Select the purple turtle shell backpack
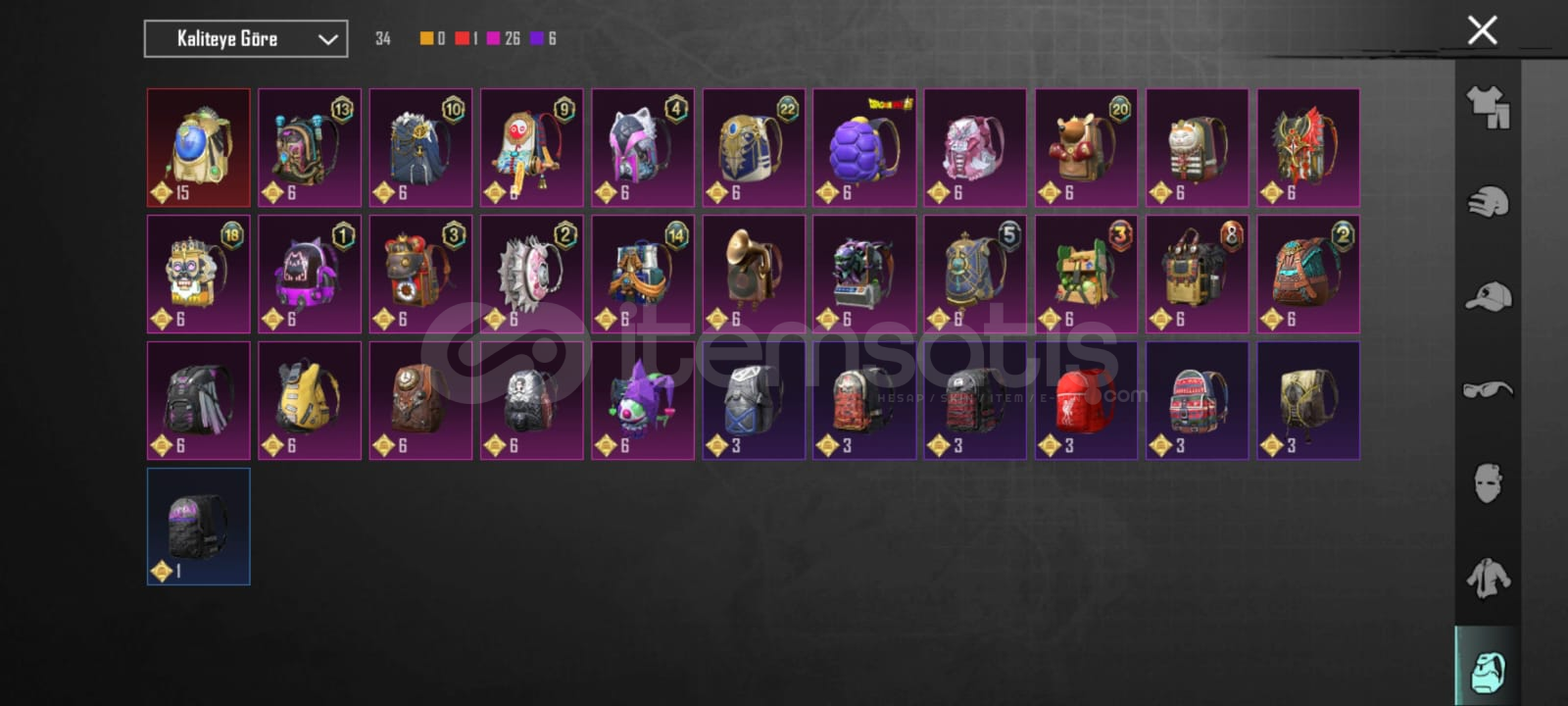This screenshot has width=1568, height=706. [x=864, y=148]
